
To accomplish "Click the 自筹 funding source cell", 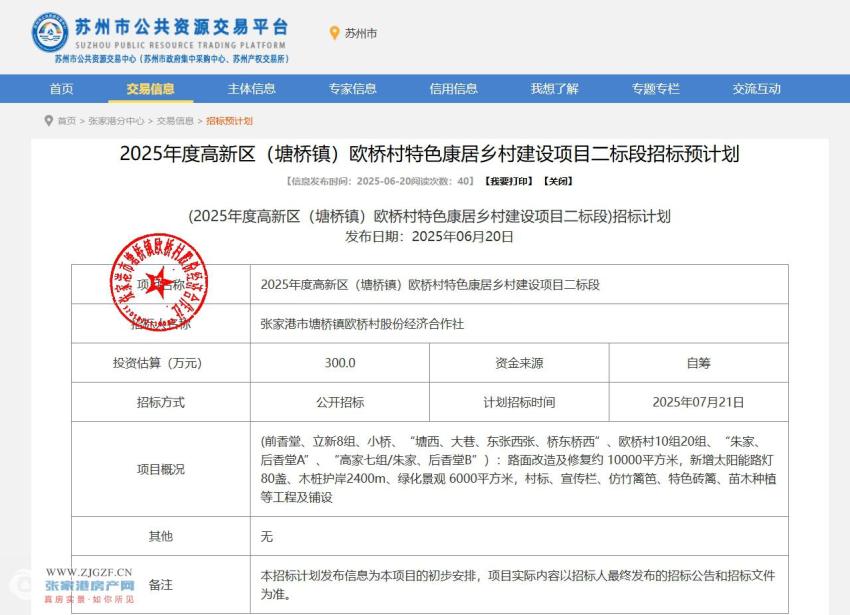I will pyautogui.click(x=698, y=363).
